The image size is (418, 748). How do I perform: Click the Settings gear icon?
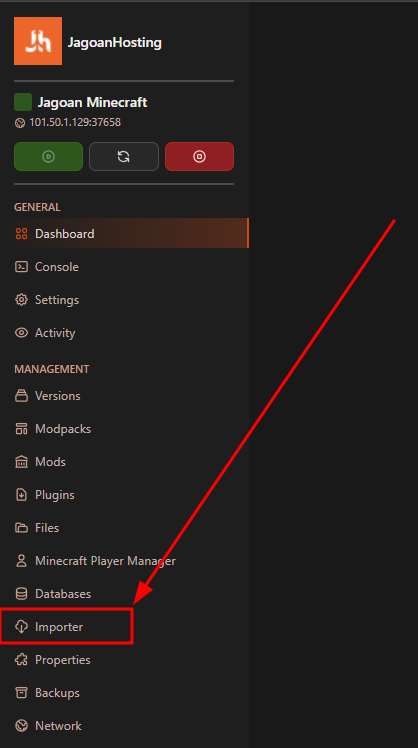tap(21, 300)
